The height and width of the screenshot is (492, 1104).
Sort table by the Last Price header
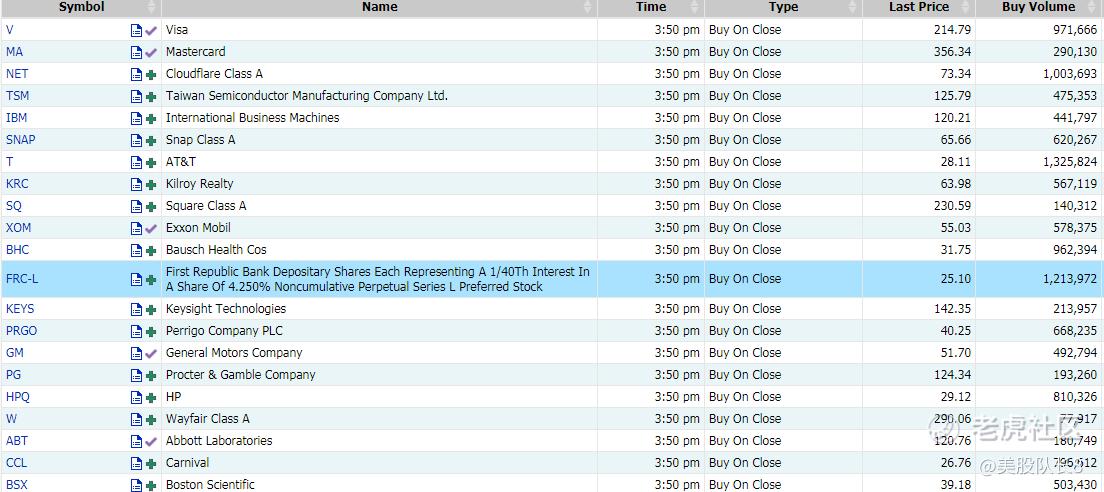click(x=919, y=7)
